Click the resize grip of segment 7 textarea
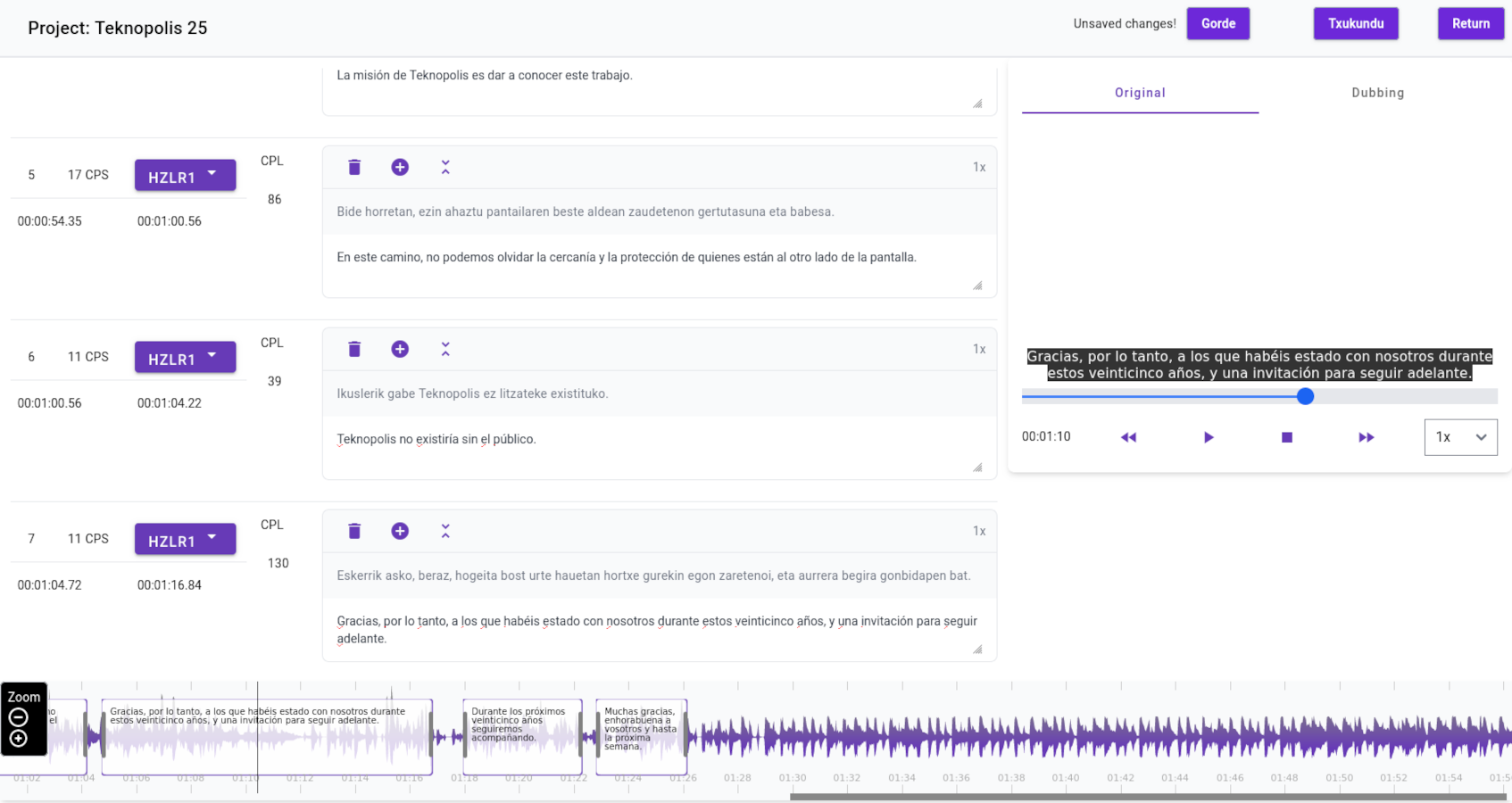 coord(977,650)
